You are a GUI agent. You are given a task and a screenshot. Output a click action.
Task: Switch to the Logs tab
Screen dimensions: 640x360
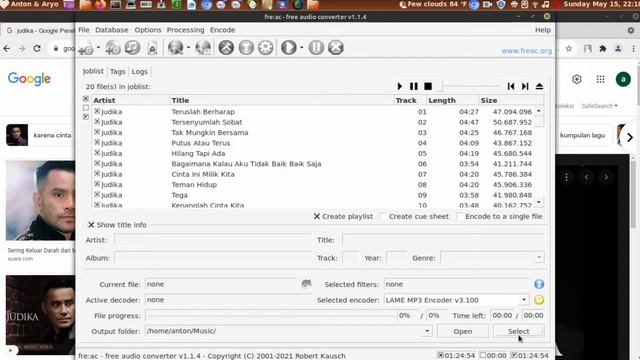[x=140, y=71]
